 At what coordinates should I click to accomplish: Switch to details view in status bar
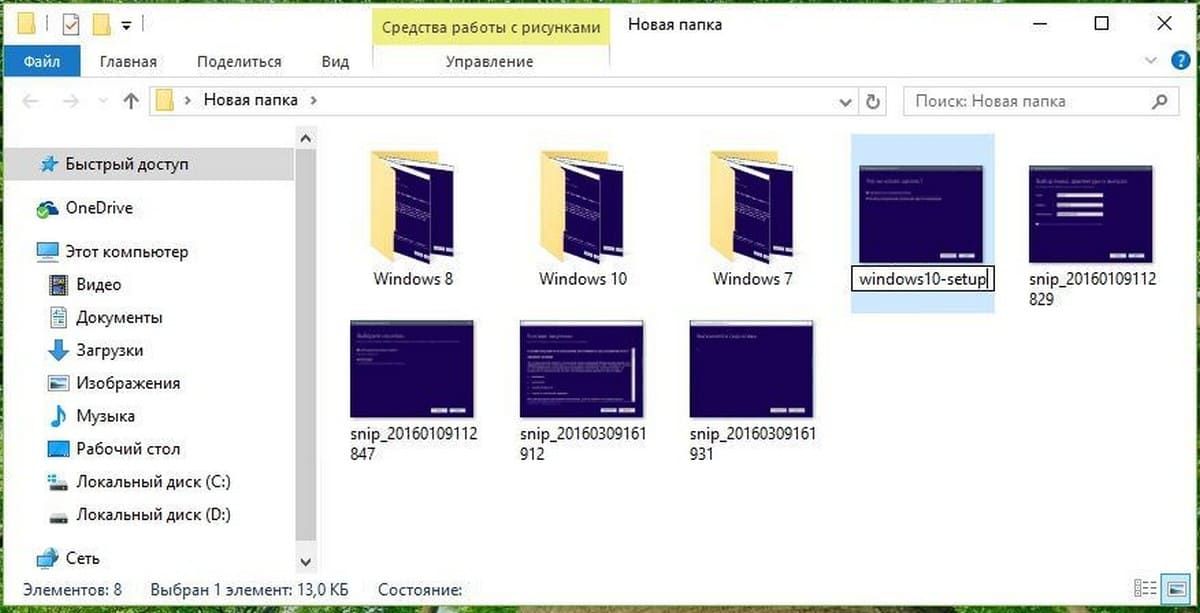(1146, 590)
